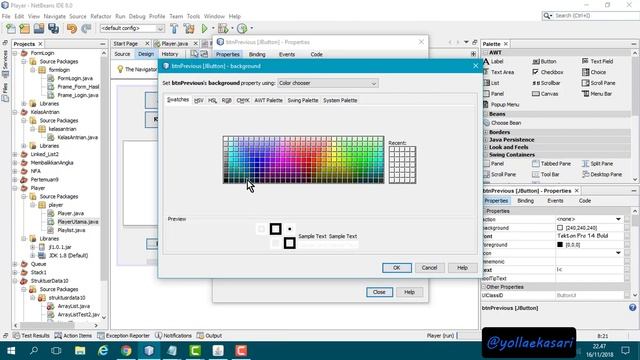The height and width of the screenshot is (360, 640).
Task: Select the Desktop Pane component in Palette
Action: point(602,174)
